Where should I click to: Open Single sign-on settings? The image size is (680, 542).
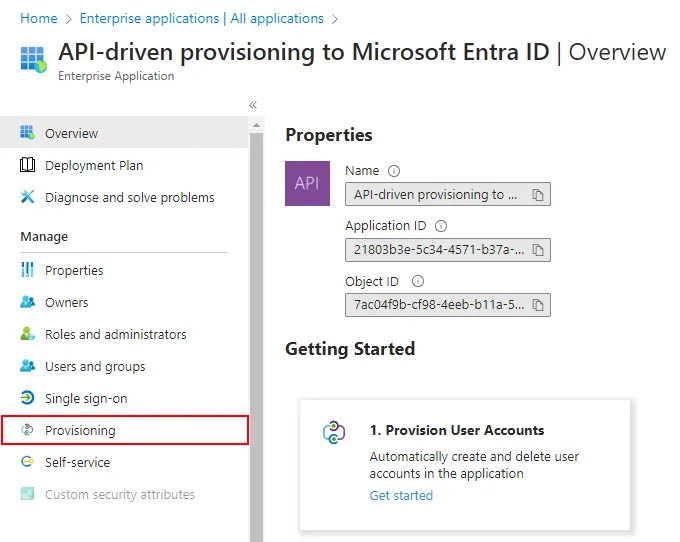tap(86, 398)
